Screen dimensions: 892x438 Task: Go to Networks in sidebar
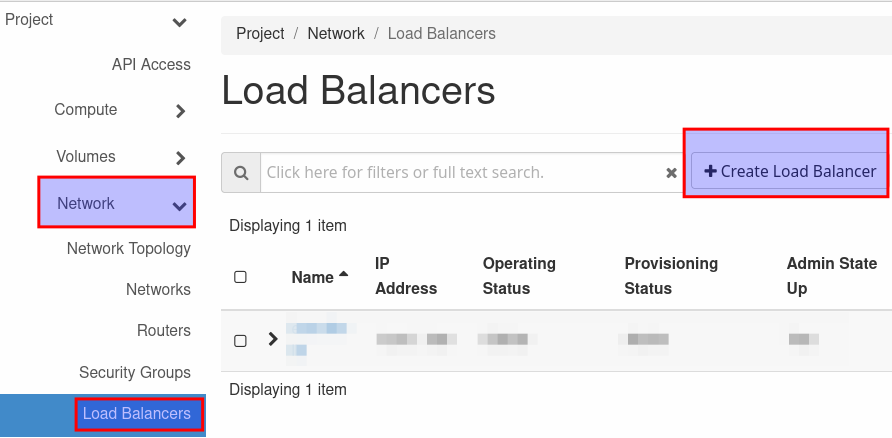(x=158, y=289)
